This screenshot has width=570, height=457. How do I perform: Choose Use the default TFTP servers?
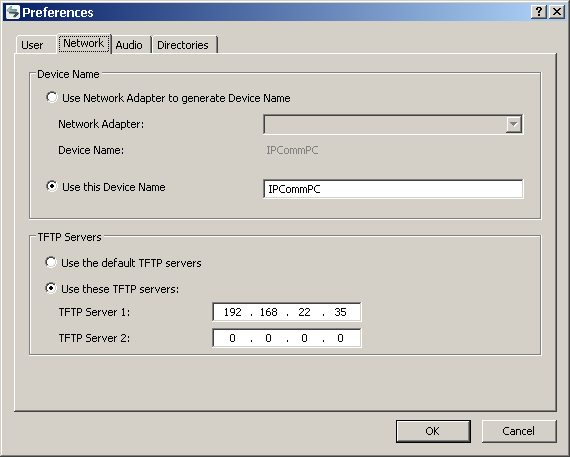point(51,262)
